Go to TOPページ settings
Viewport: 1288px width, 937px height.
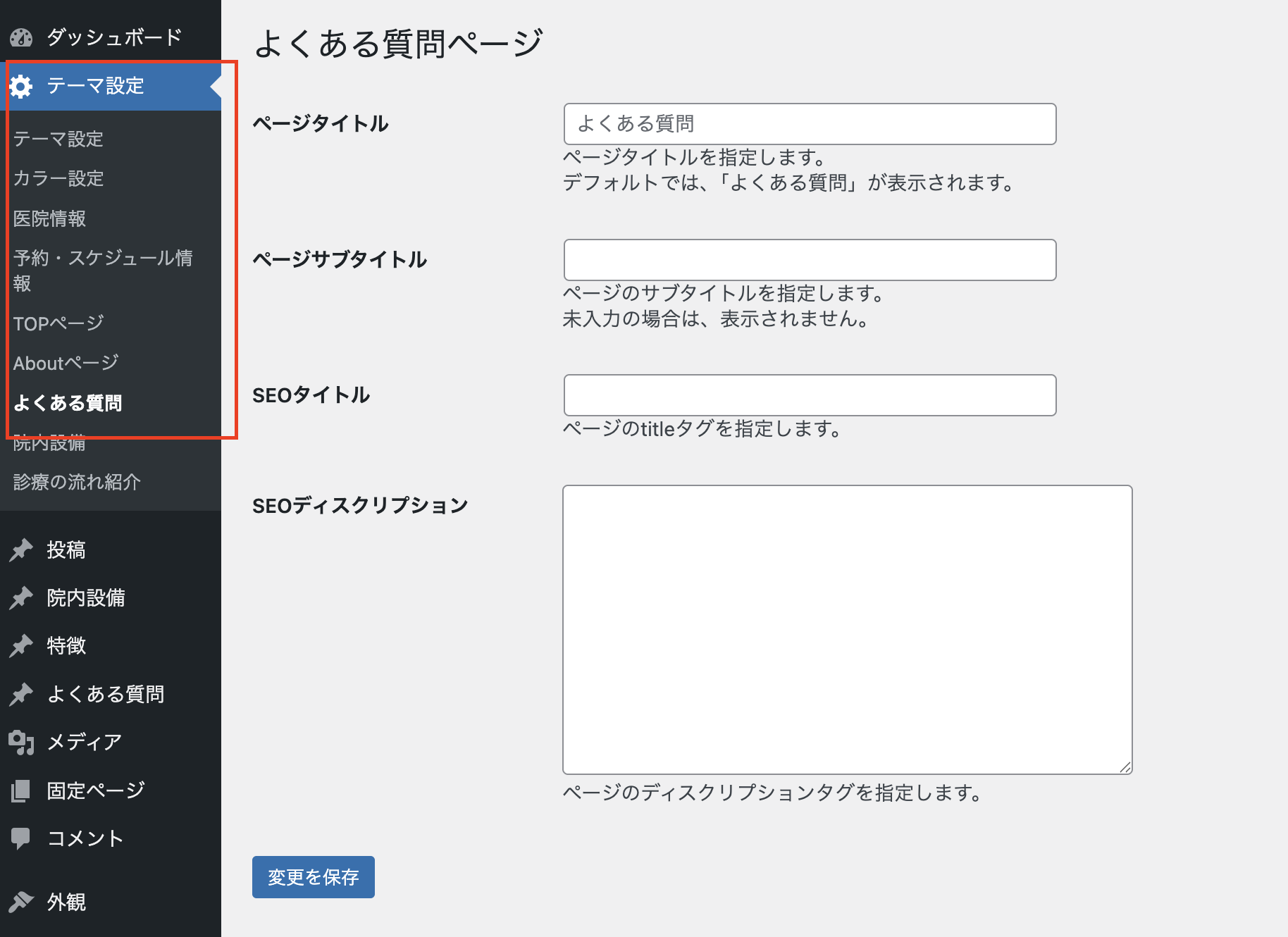[58, 323]
